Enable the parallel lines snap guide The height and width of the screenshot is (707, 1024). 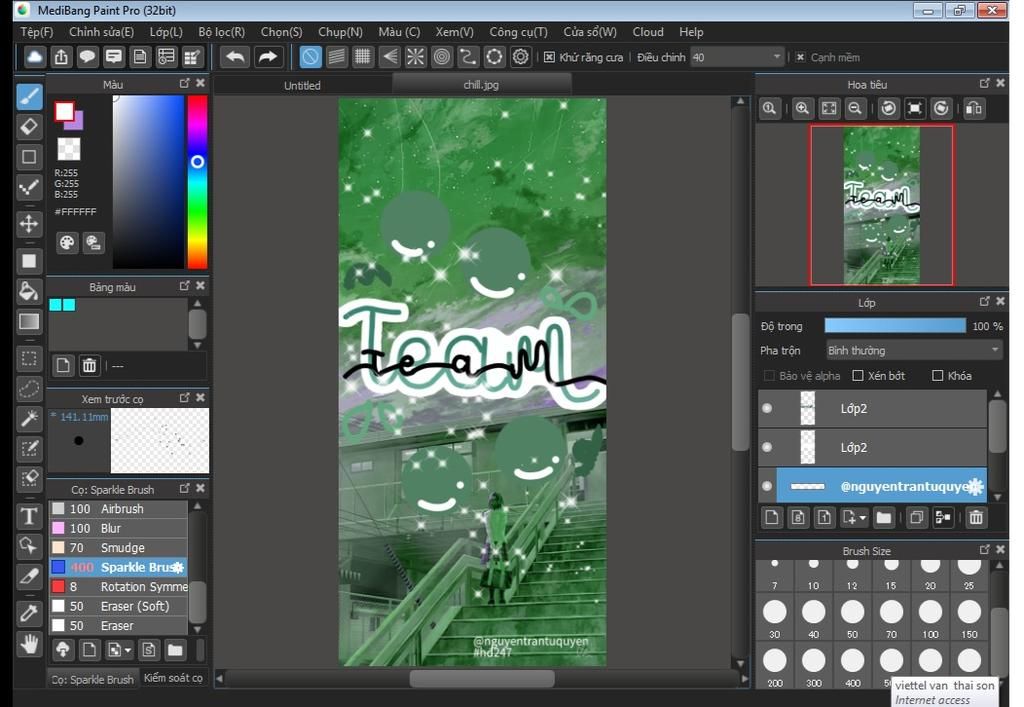point(336,57)
